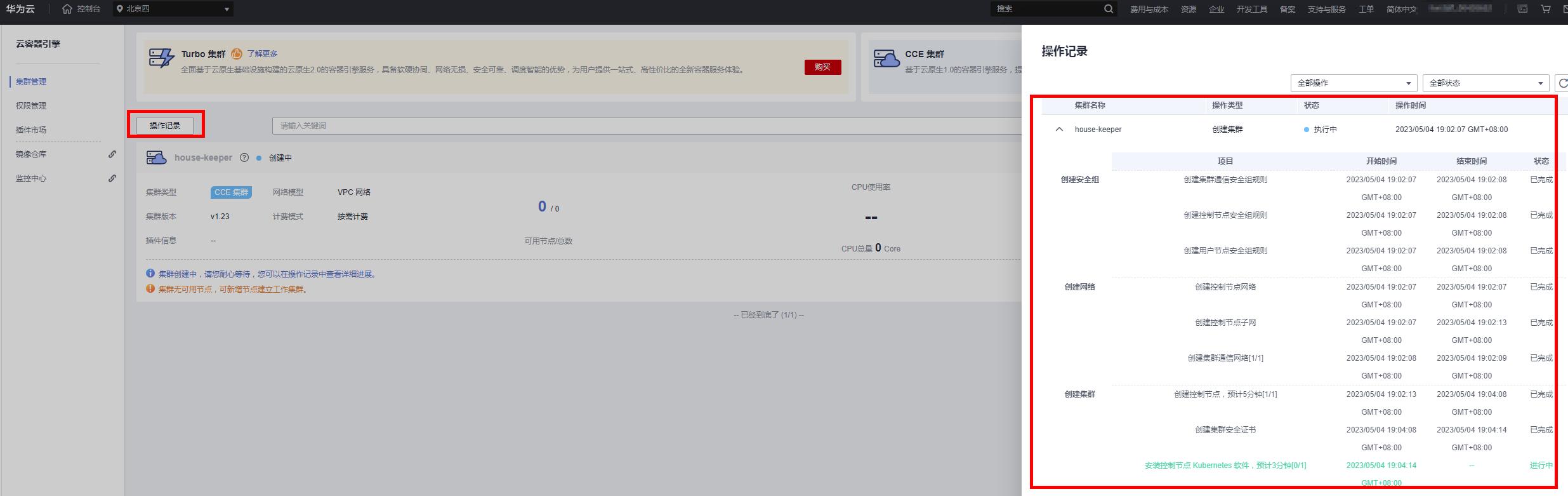Click the refresh icon in 操作记录 panel
This screenshot has height=496, width=1568.
pos(1562,83)
